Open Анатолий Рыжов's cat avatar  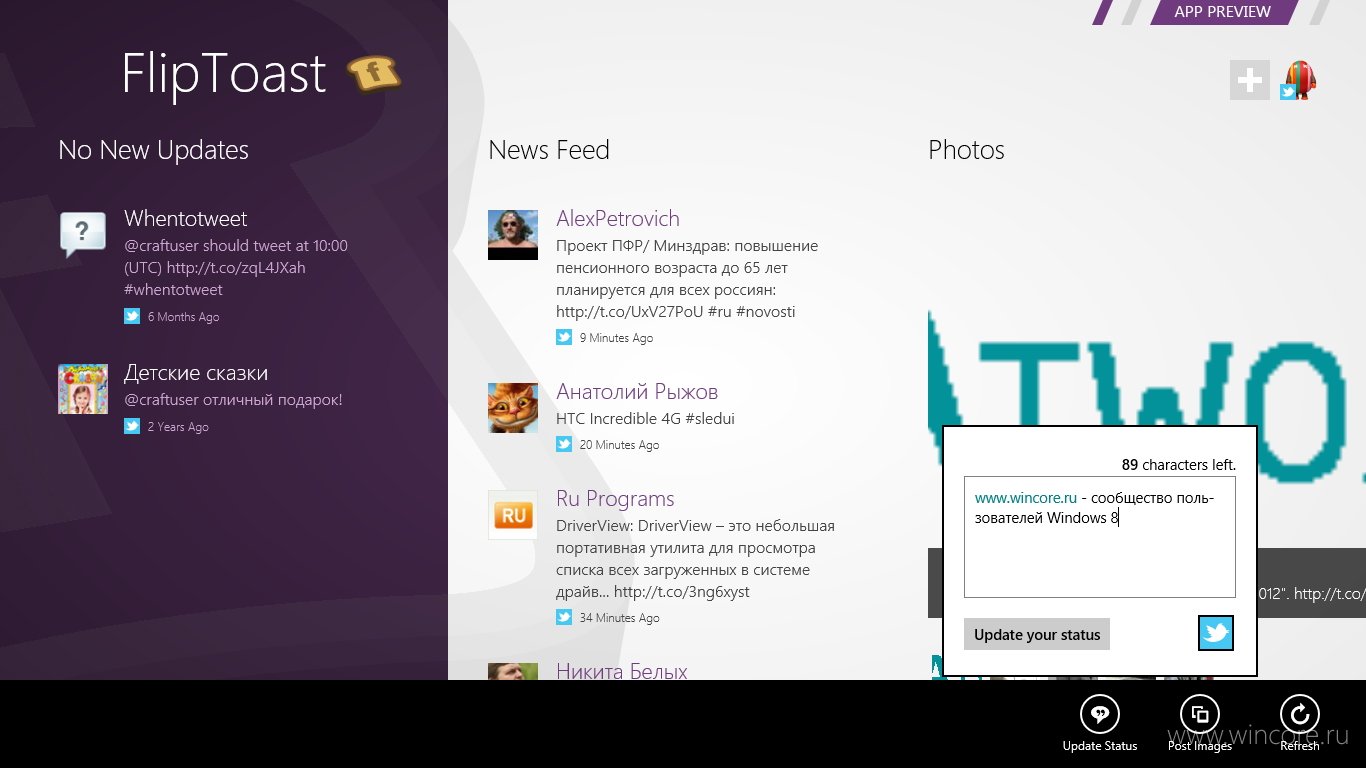(513, 408)
